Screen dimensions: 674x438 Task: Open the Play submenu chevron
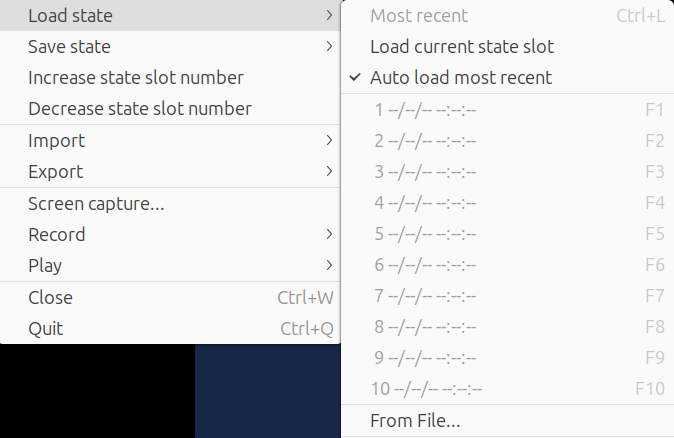pyautogui.click(x=329, y=265)
